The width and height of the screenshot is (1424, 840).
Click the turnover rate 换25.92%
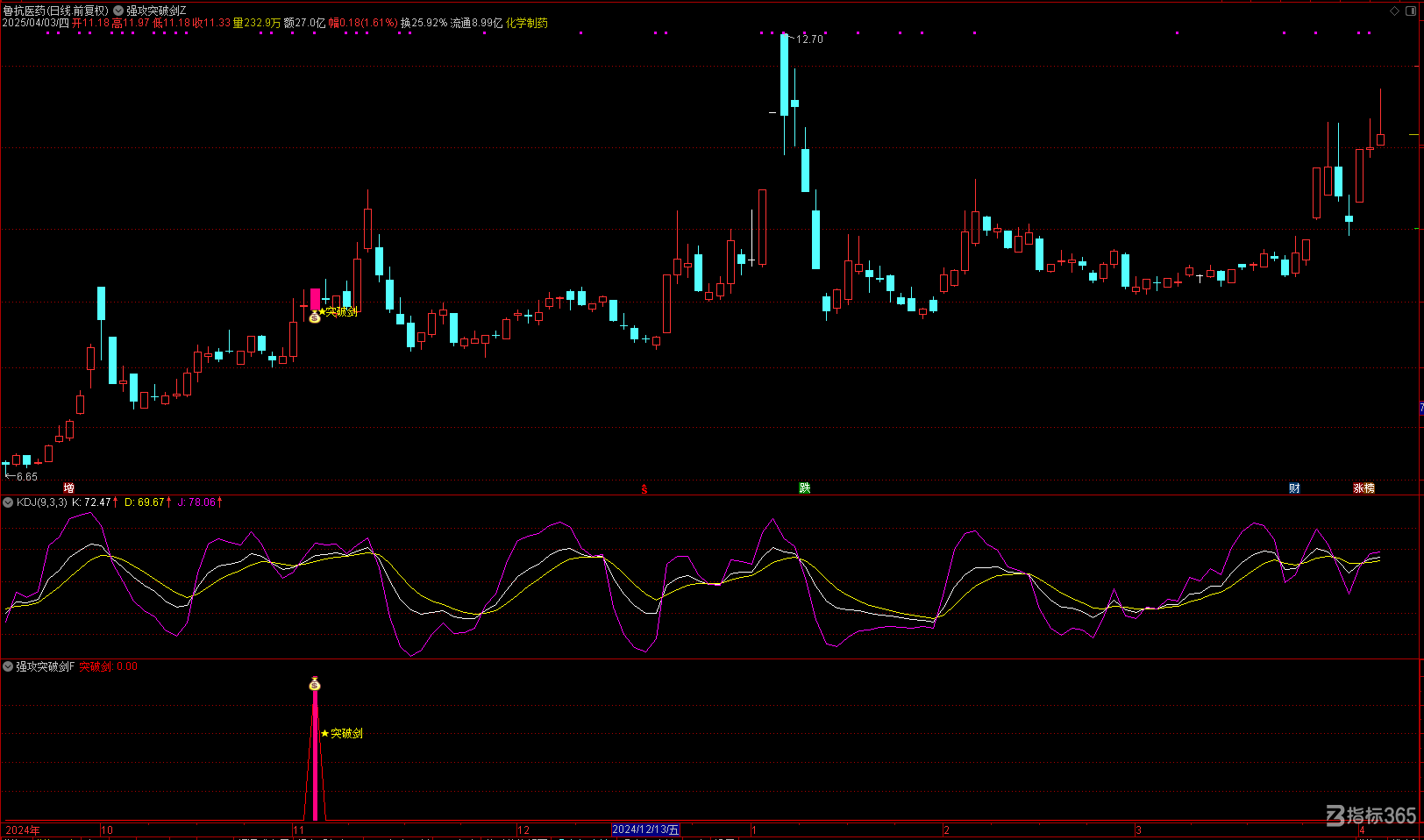pos(424,23)
